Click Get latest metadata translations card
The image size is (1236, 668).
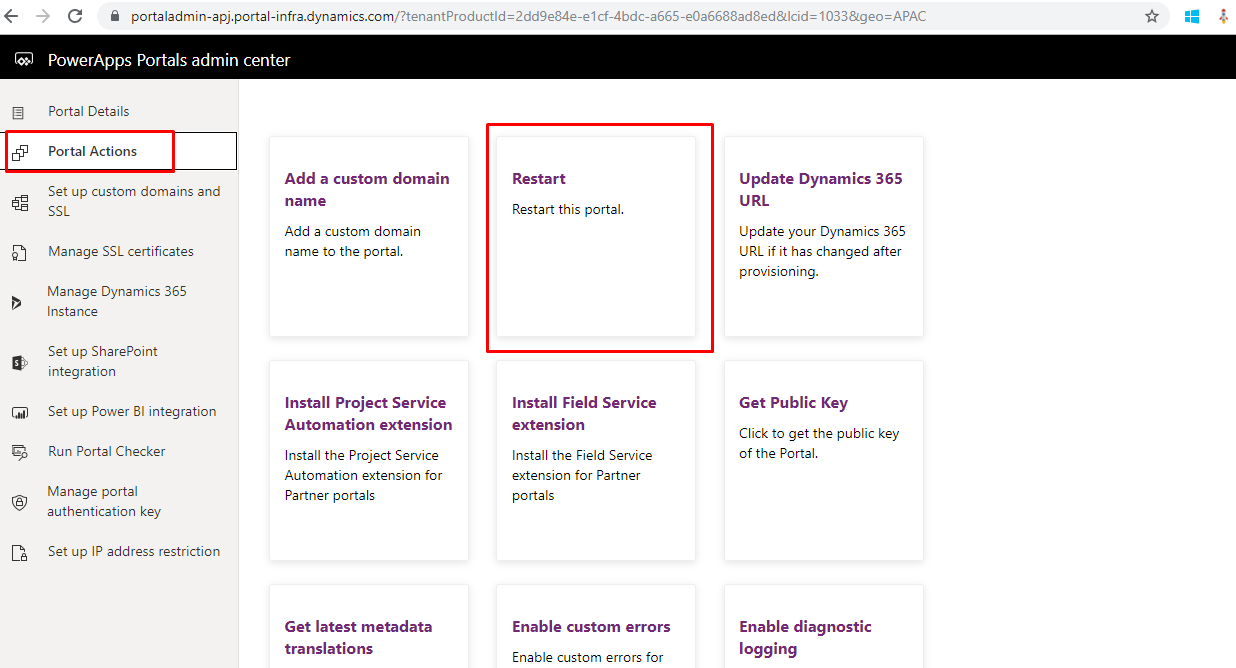click(x=369, y=627)
